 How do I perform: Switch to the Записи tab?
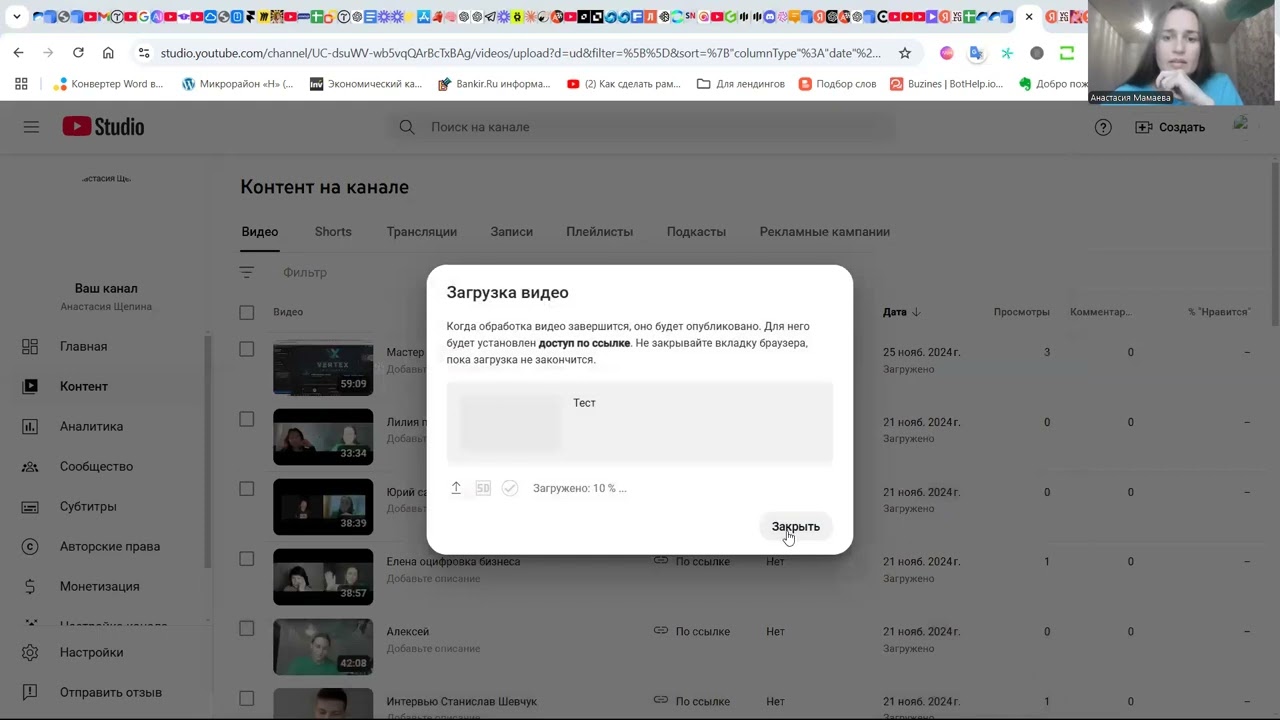pyautogui.click(x=512, y=232)
